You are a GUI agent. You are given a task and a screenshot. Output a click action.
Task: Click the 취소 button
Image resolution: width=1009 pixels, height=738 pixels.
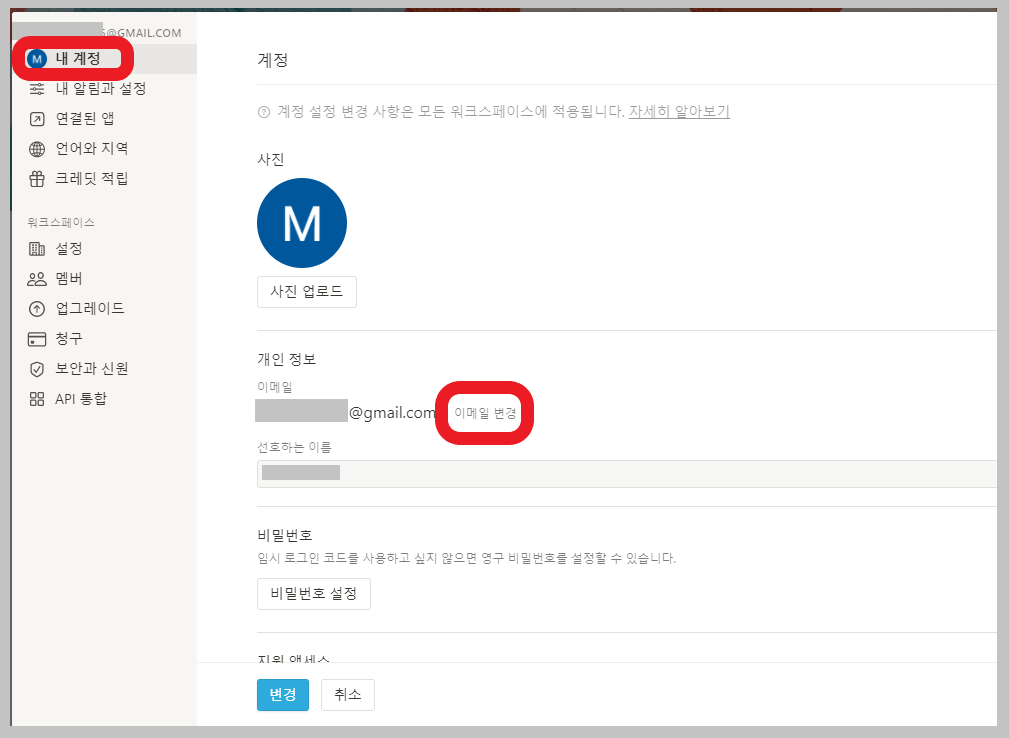coord(347,694)
